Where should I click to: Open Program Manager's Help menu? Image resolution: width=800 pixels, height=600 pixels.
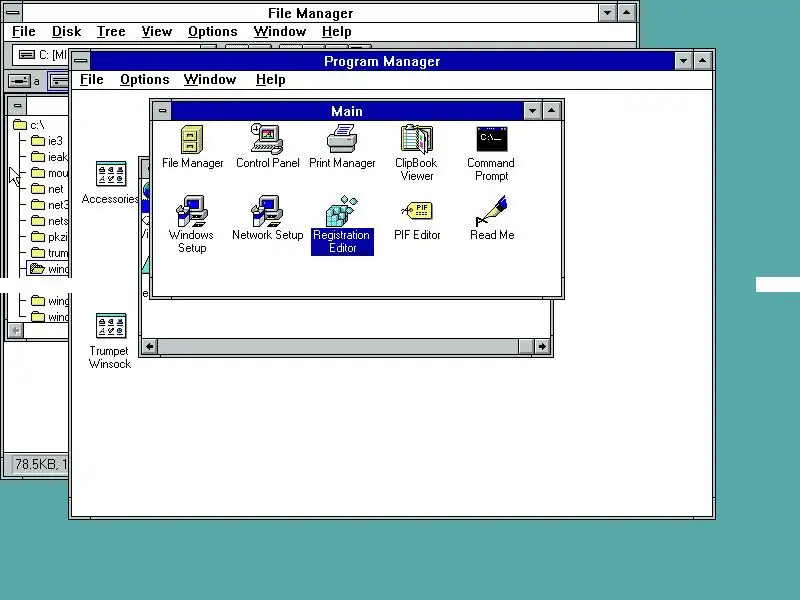(x=270, y=80)
